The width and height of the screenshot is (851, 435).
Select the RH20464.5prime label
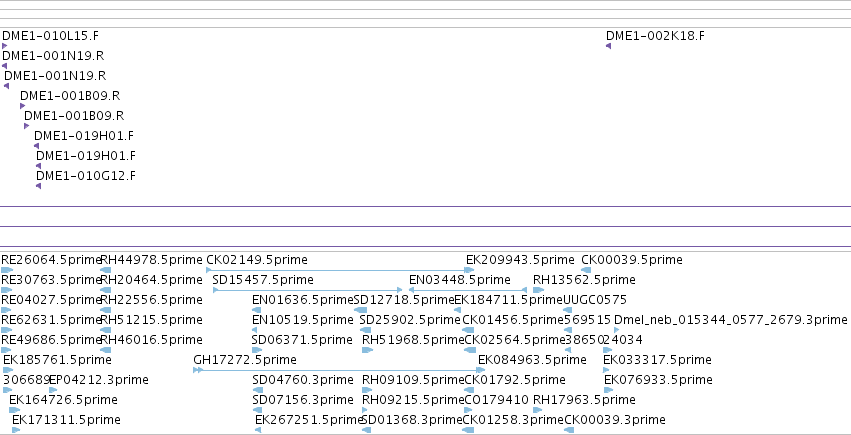(151, 280)
